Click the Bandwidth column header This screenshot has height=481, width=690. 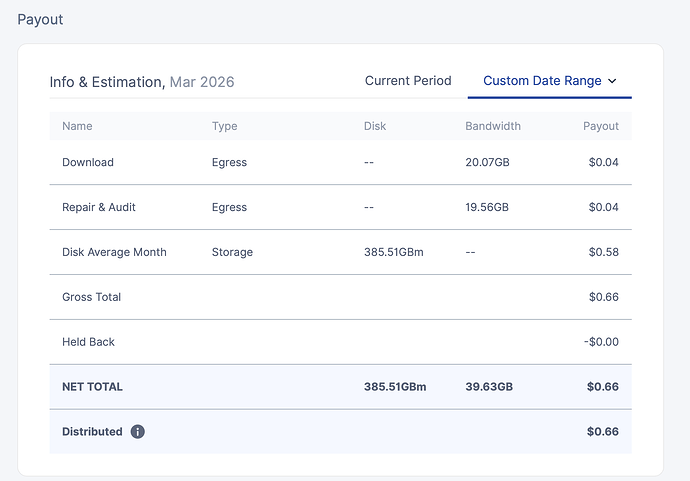point(493,126)
